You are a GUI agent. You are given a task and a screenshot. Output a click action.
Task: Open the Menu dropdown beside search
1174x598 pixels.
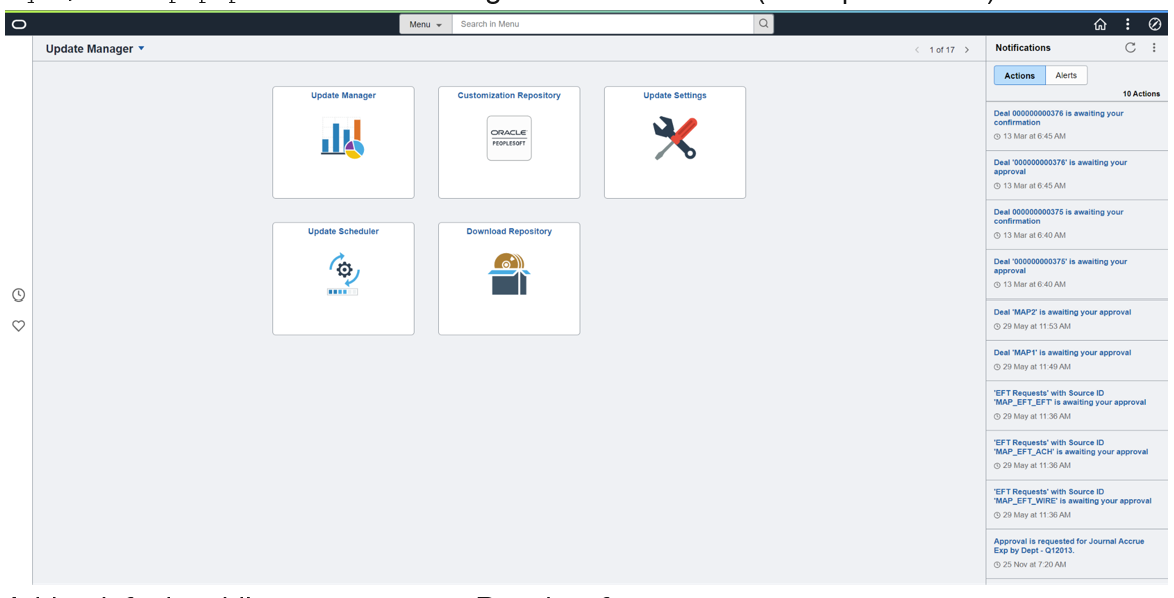coord(426,24)
